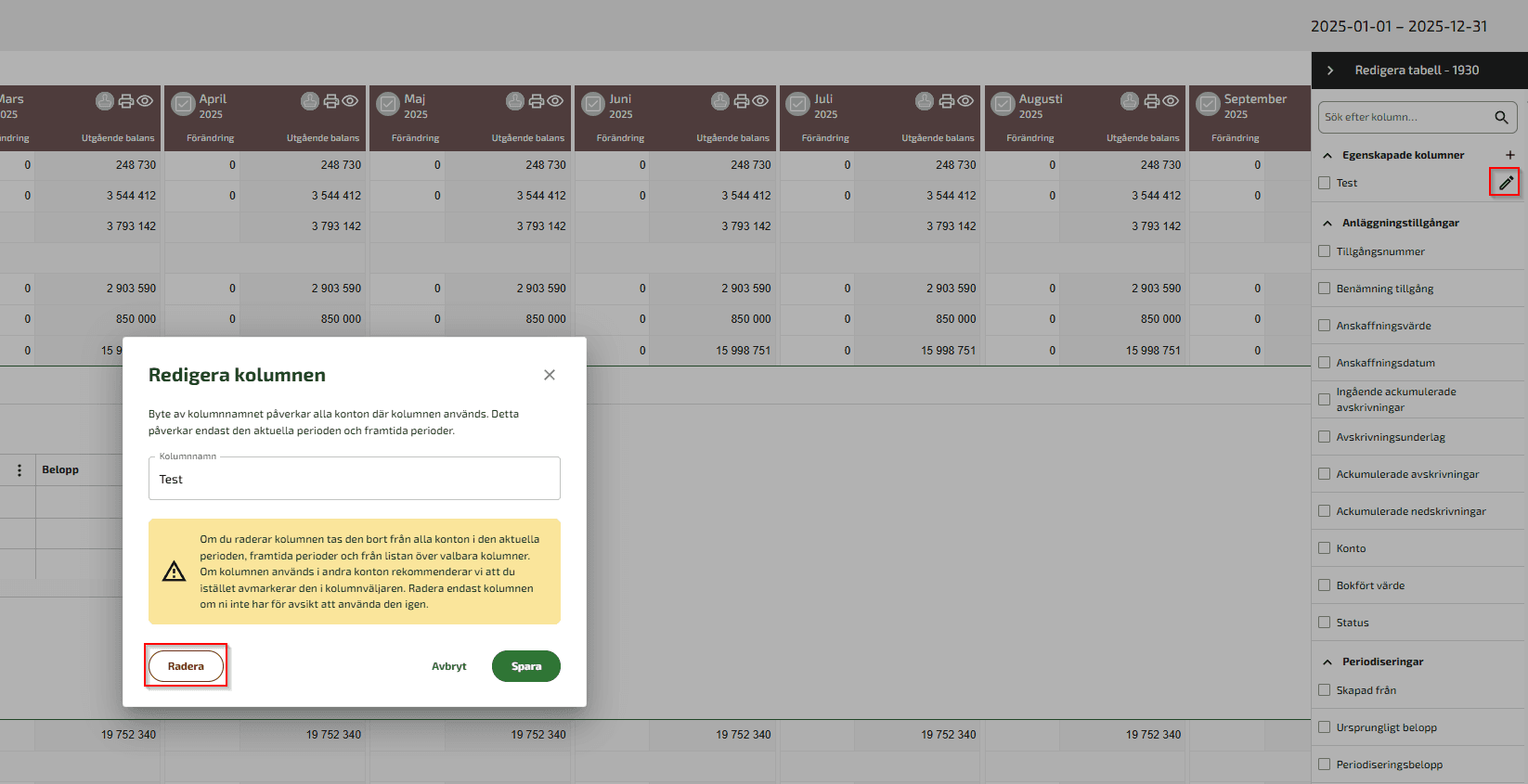Toggle the eye icon for Juni 2025
The image size is (1528, 784).
(x=760, y=101)
